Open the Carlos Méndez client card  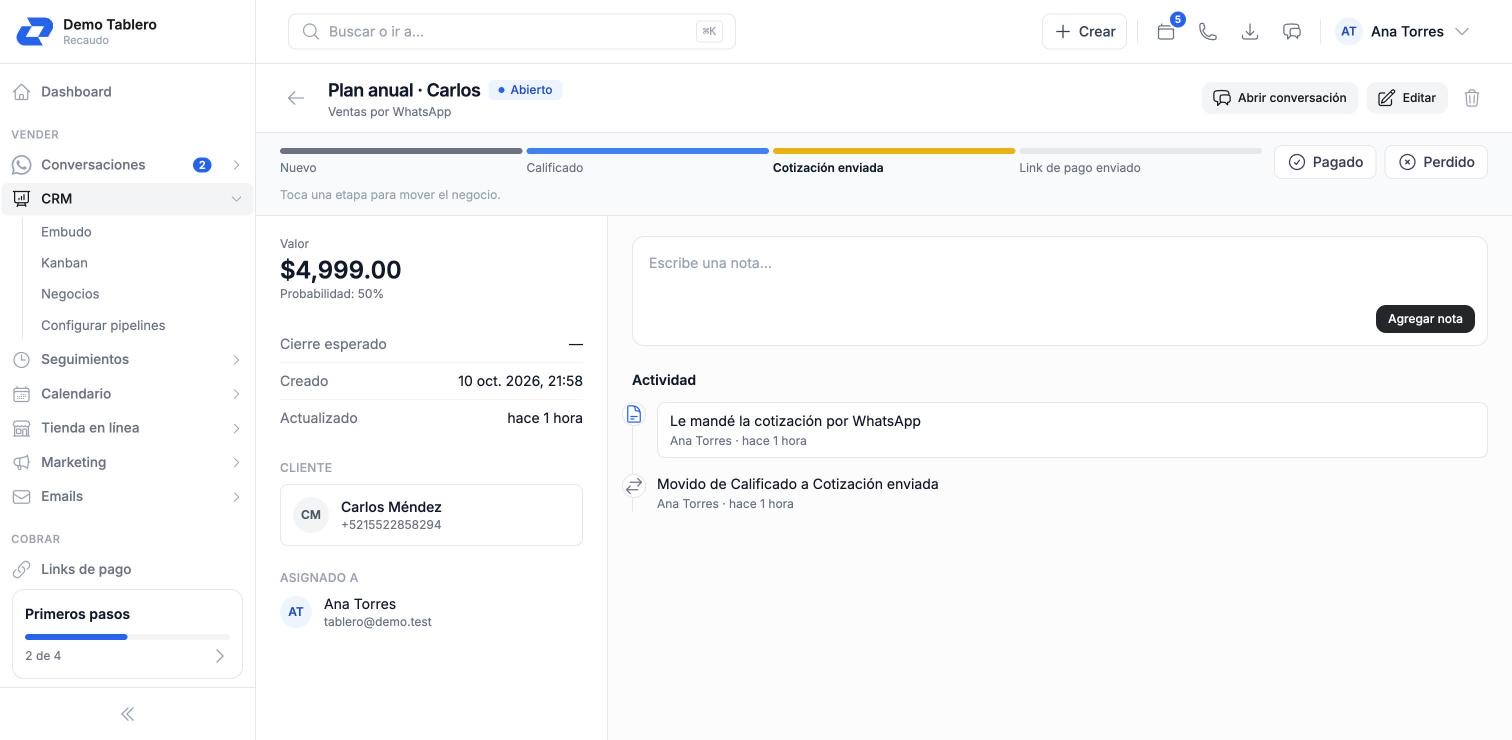[x=431, y=515]
